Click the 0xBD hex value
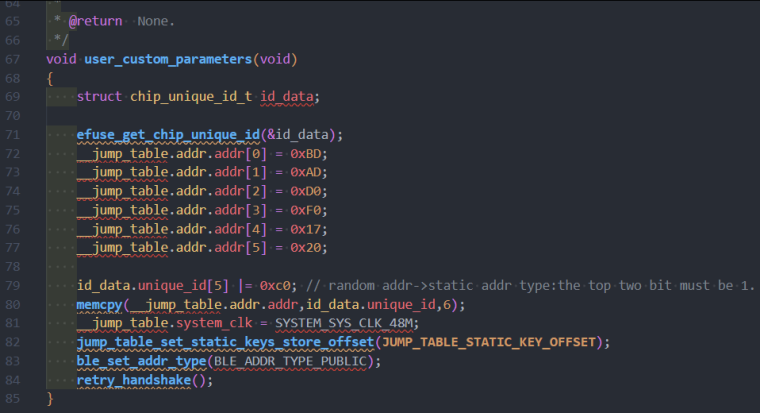 tap(307, 154)
